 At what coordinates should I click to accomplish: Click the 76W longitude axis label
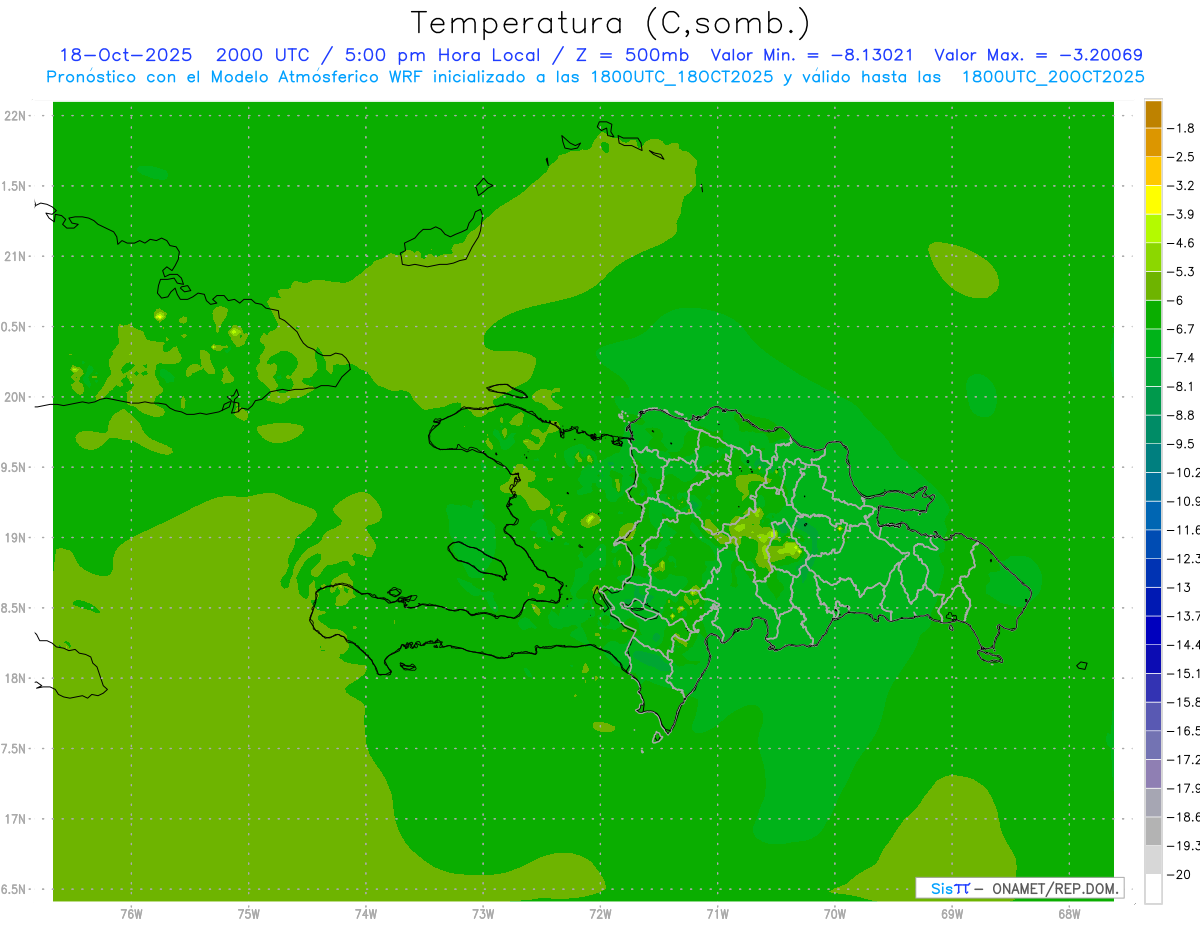(131, 913)
